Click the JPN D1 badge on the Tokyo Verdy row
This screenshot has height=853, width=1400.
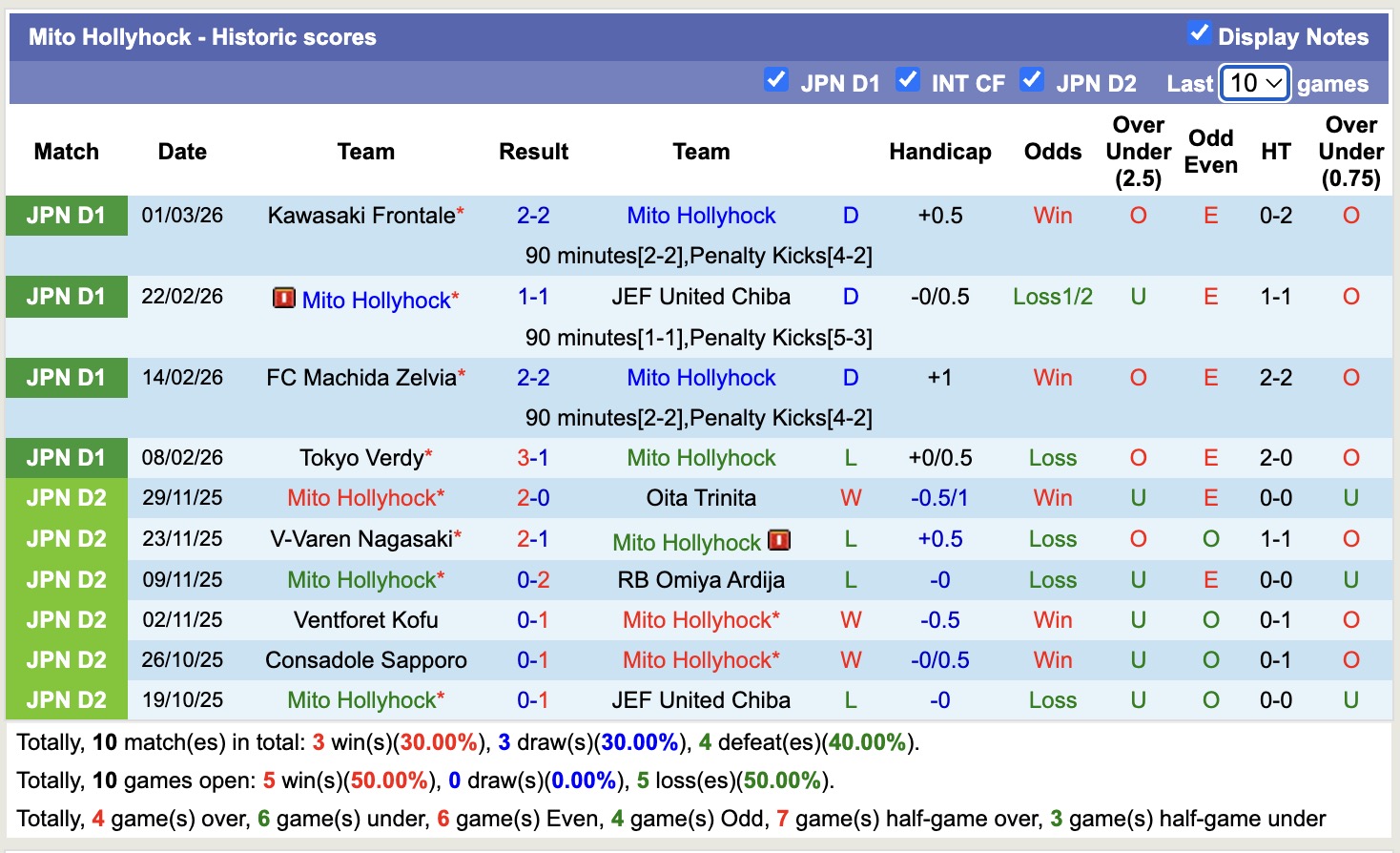tap(66, 457)
